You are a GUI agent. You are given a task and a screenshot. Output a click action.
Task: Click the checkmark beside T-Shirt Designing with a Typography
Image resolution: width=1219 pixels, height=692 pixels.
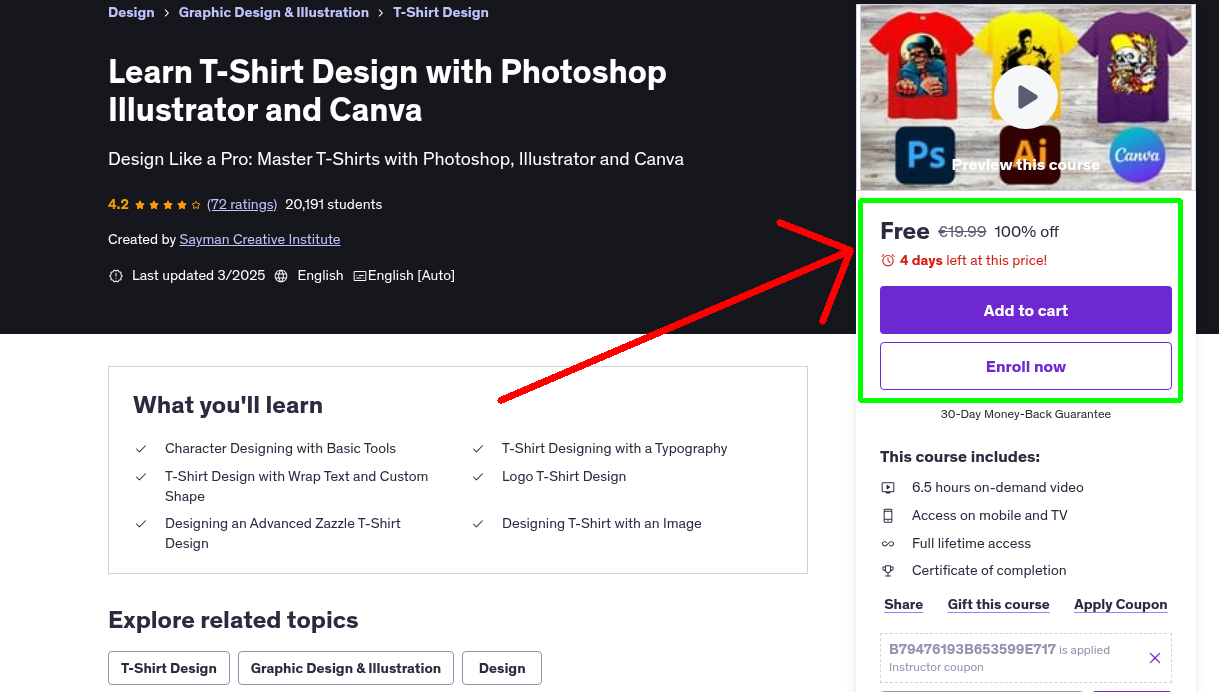[x=479, y=449]
